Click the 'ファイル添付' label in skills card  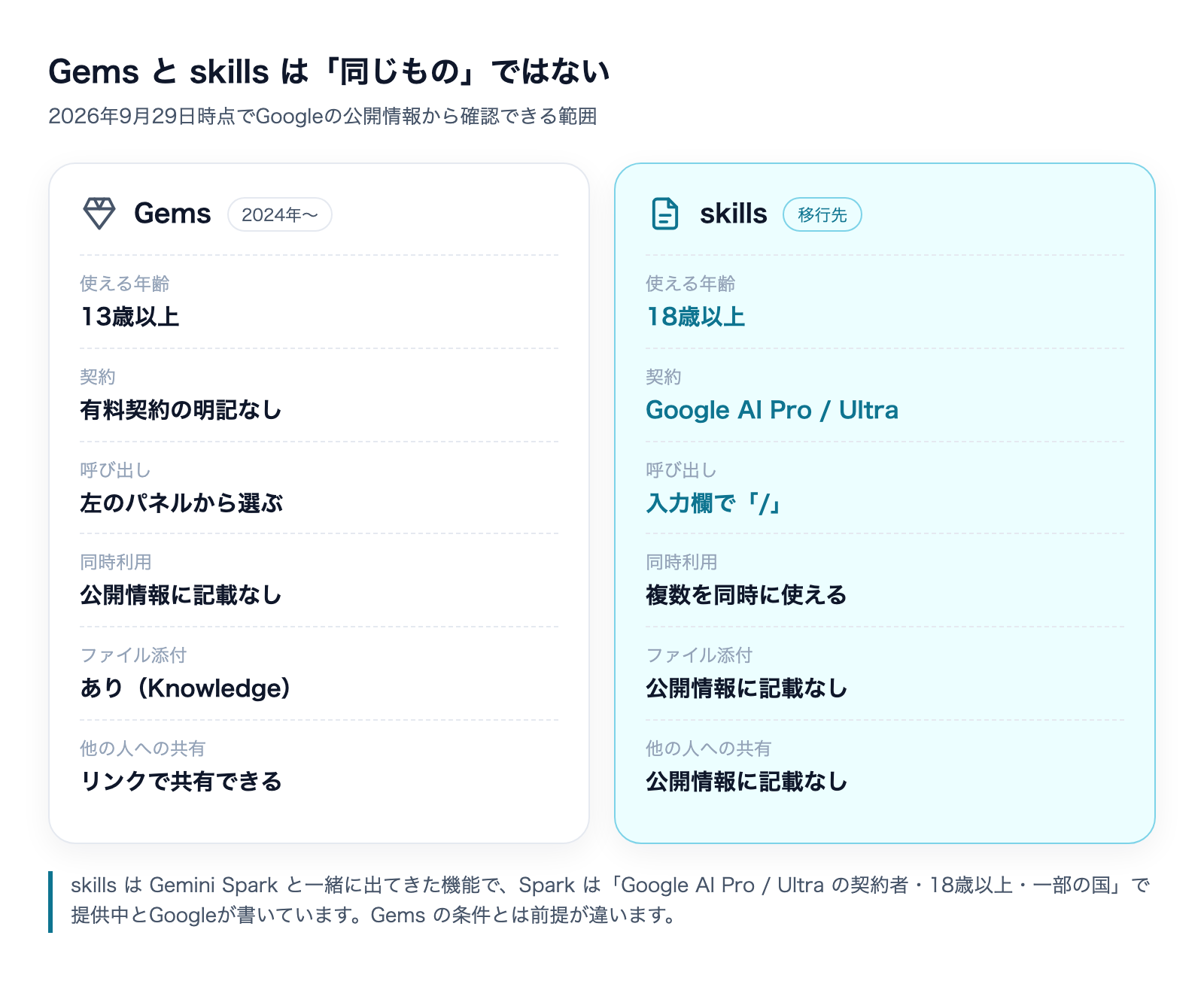coord(700,655)
